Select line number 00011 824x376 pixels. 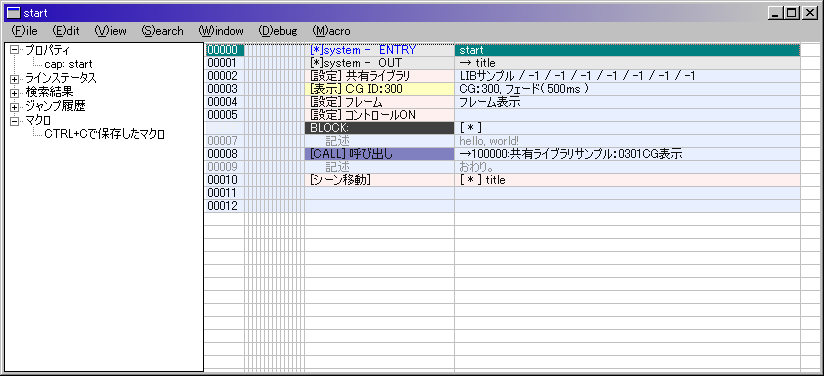[224, 193]
